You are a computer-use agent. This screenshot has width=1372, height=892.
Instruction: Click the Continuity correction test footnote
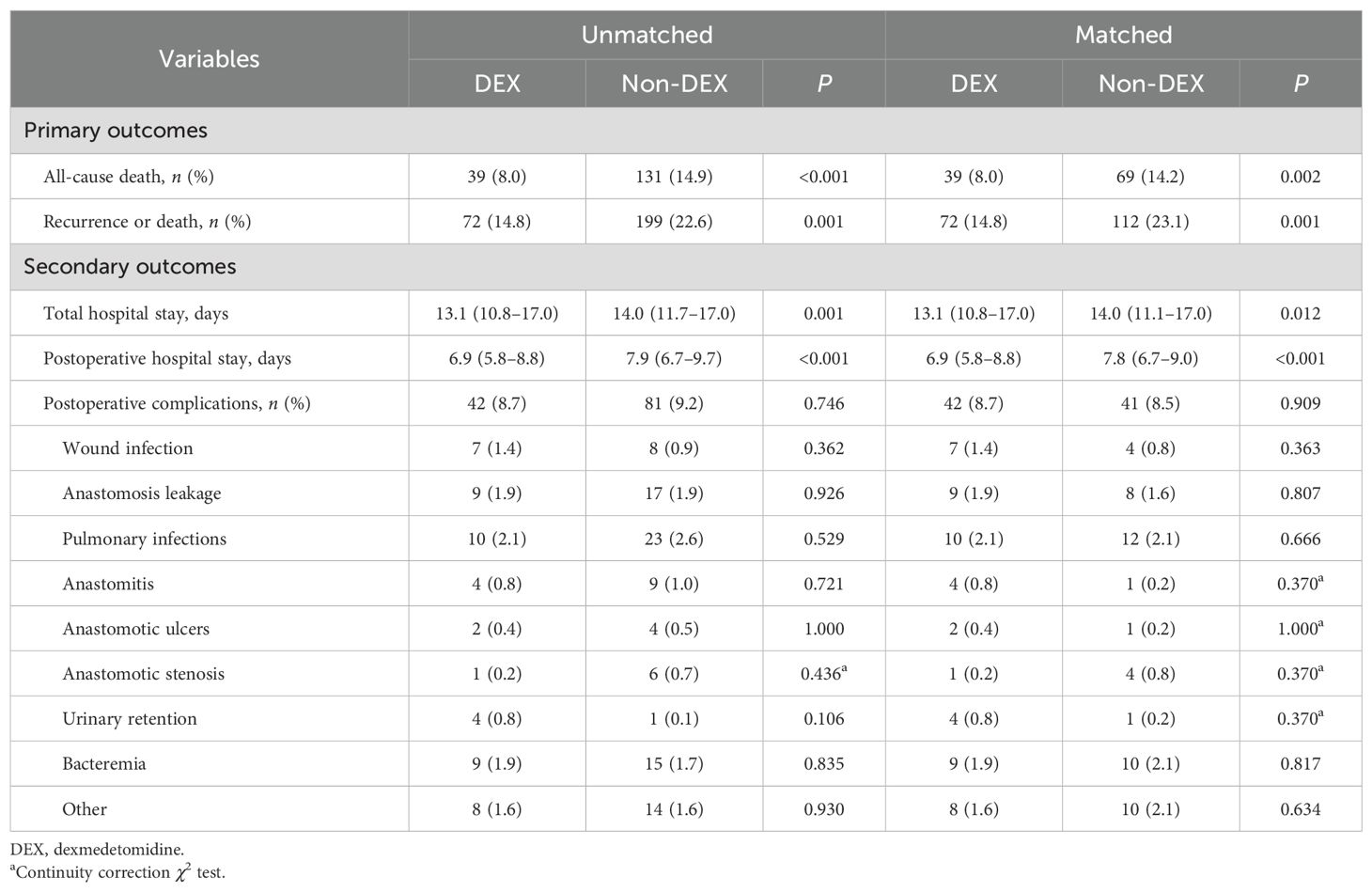pos(120,872)
